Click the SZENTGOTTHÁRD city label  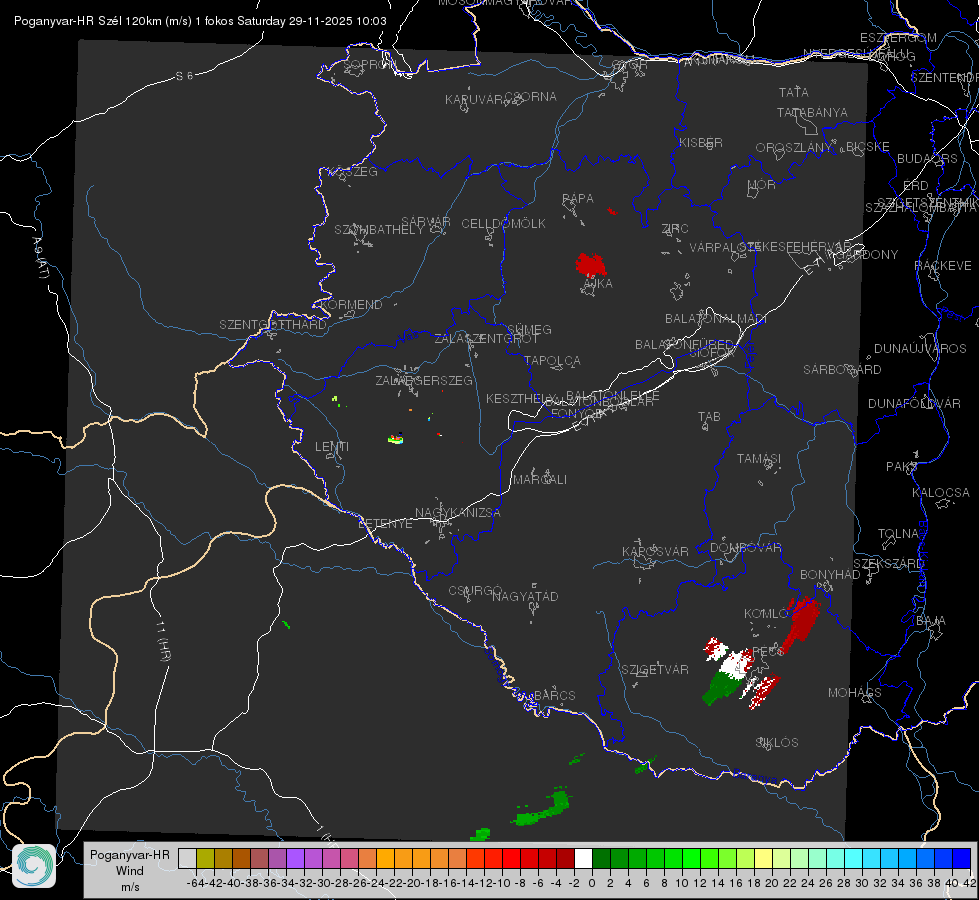click(273, 324)
